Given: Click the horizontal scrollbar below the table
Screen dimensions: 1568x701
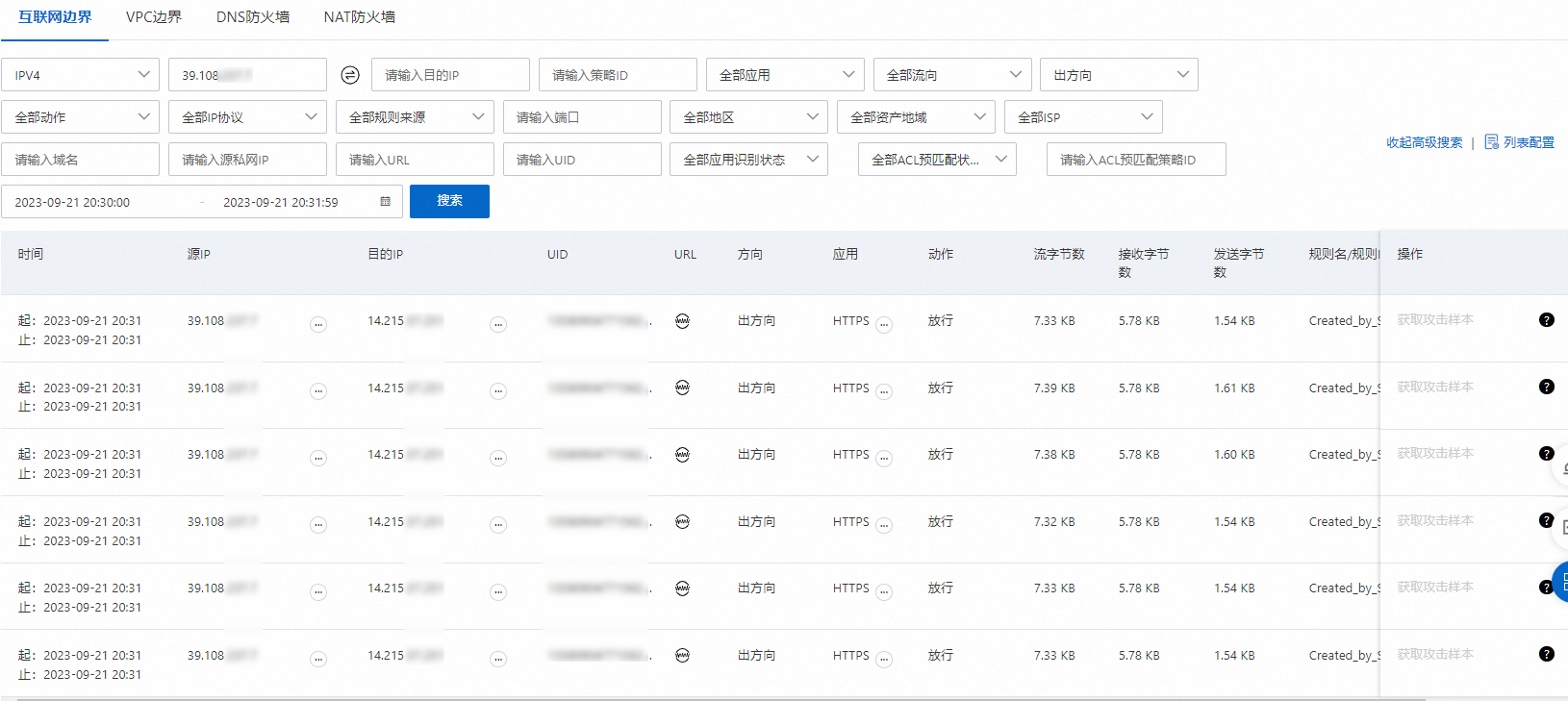Looking at the screenshot, I should tap(721, 699).
